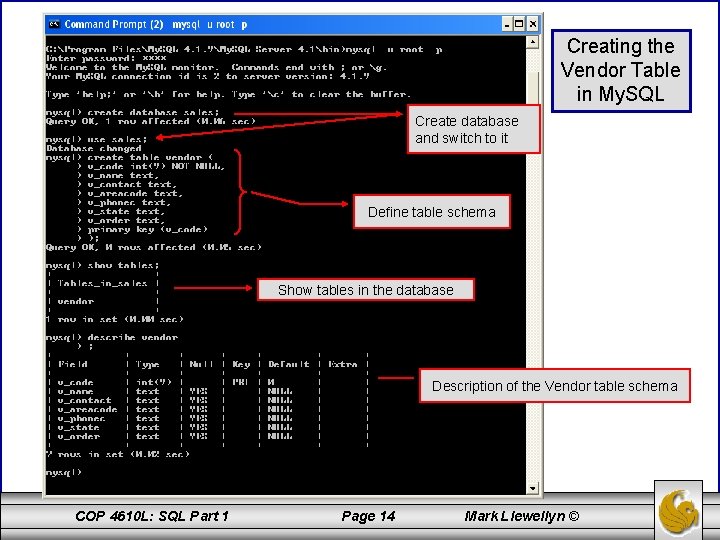Image resolution: width=720 pixels, height=540 pixels.
Task: Click the 'Default' column header
Action: point(288,364)
